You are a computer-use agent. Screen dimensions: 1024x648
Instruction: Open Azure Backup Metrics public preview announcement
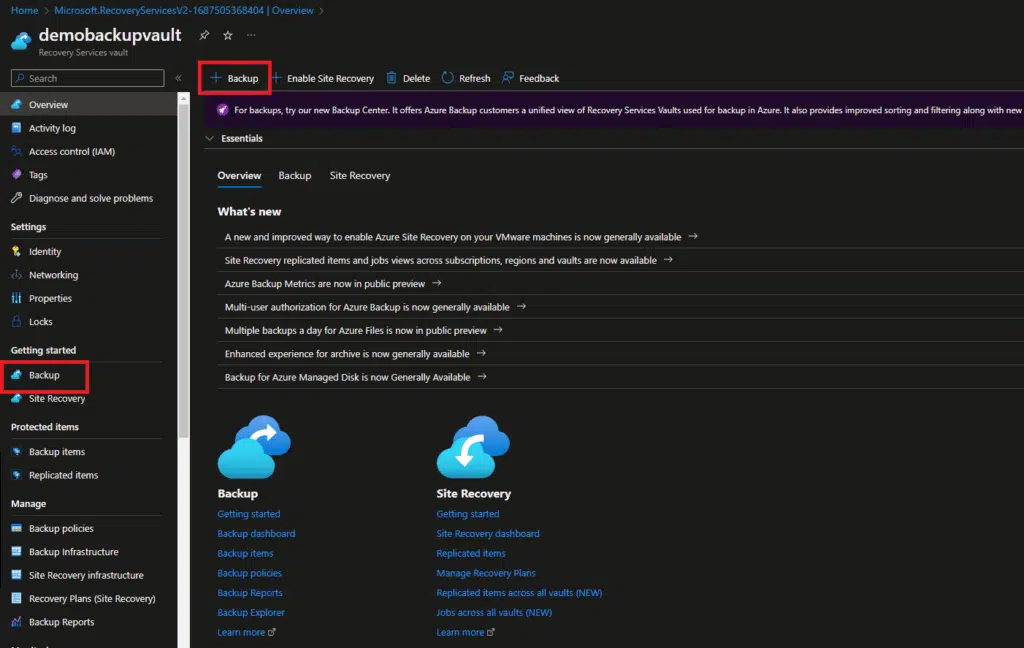click(333, 284)
